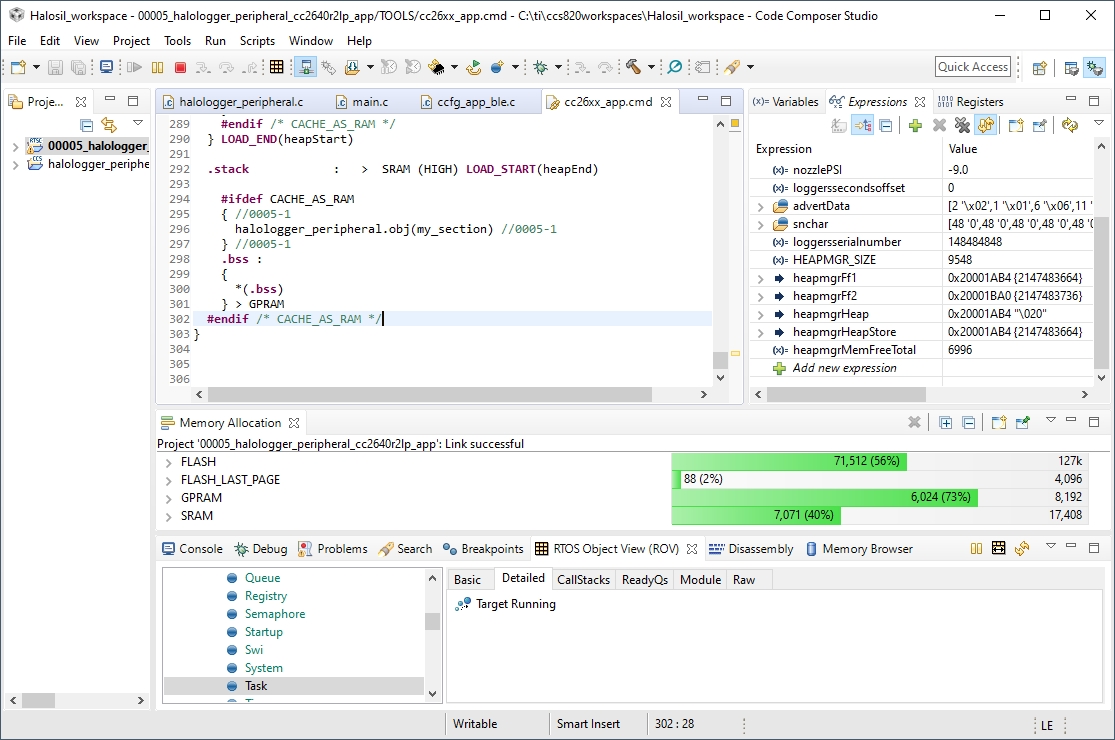
Task: Toggle the type names button in Expressions
Action: pyautogui.click(x=838, y=125)
